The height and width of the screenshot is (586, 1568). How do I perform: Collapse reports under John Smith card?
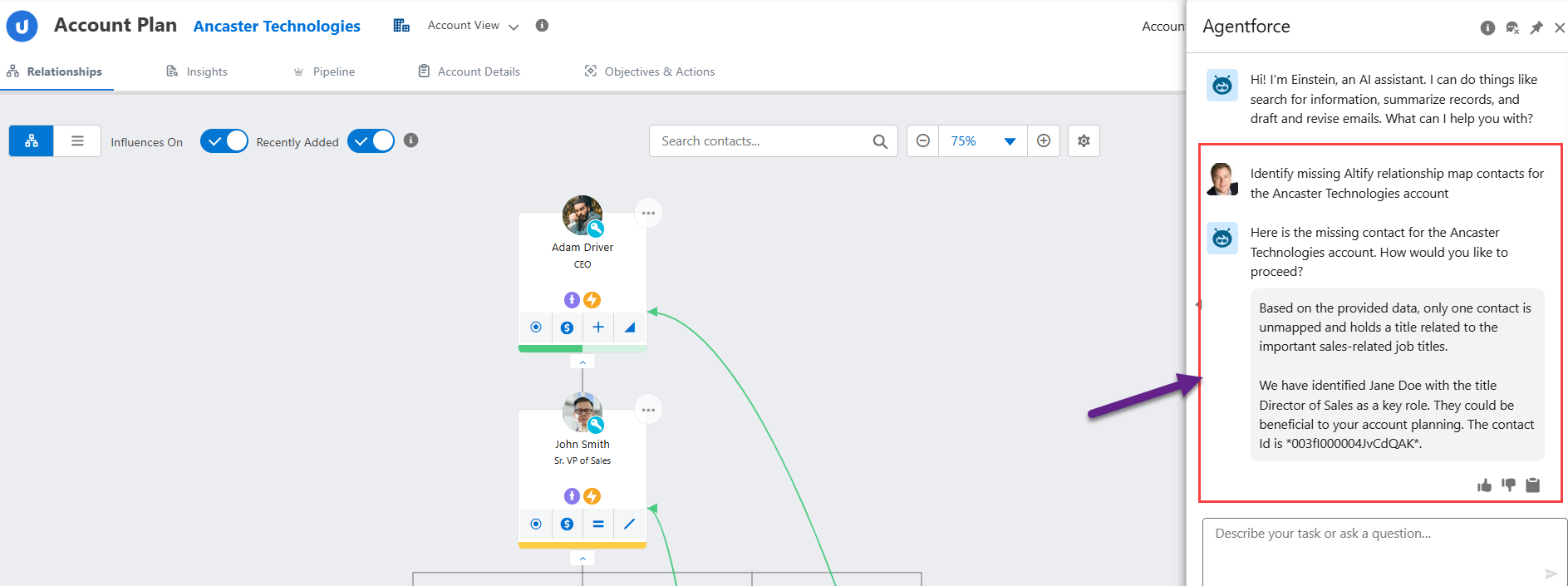582,559
